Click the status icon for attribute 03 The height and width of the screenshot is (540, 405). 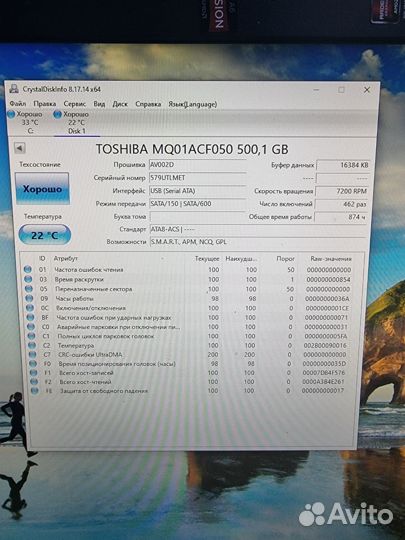(x=28, y=279)
